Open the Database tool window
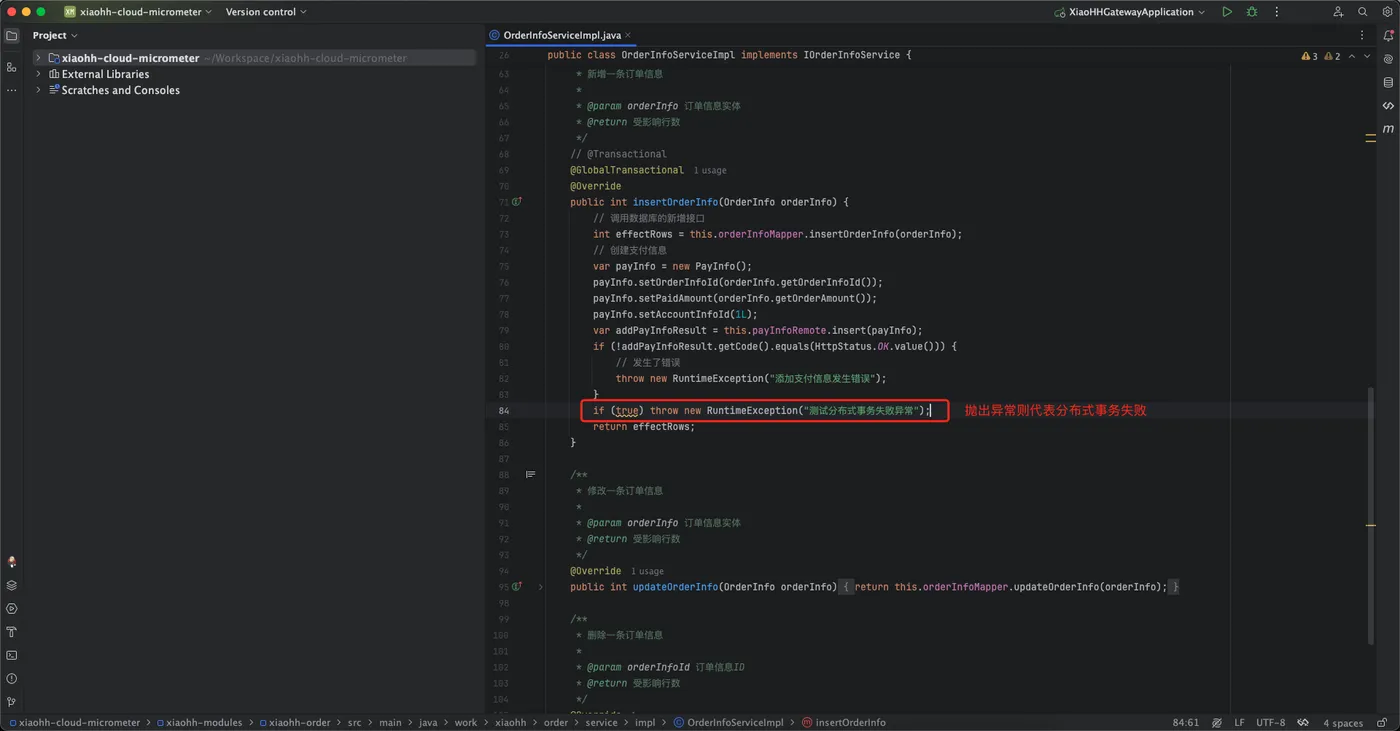Viewport: 1400px width, 731px height. (x=1388, y=82)
